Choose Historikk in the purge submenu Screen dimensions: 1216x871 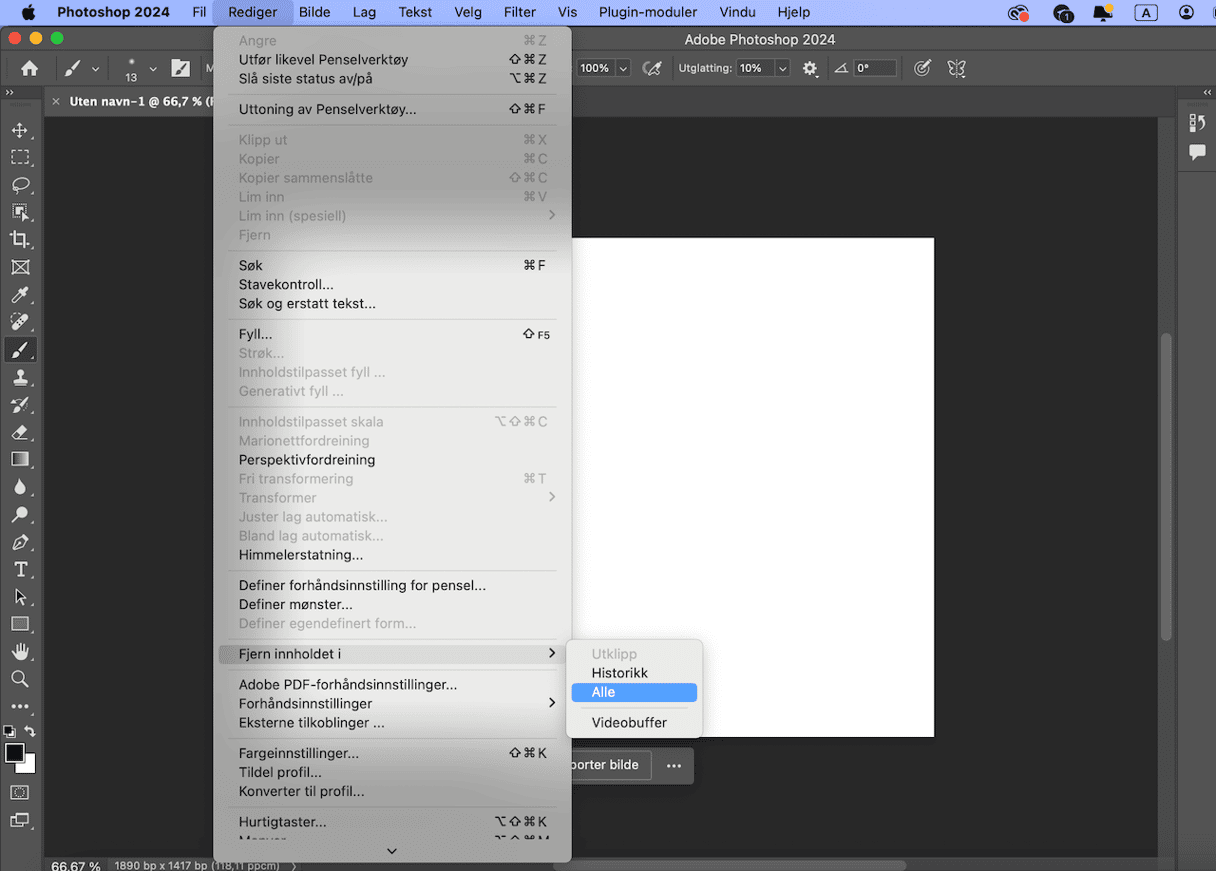[634, 673]
